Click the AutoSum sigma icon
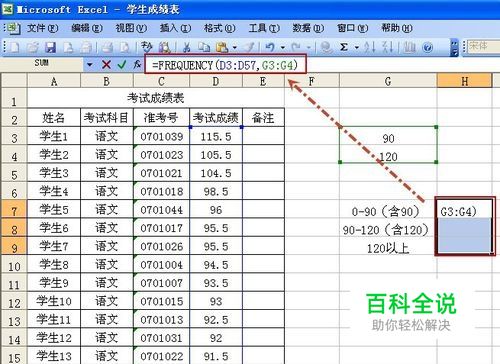The image size is (500, 364). pyautogui.click(x=344, y=47)
